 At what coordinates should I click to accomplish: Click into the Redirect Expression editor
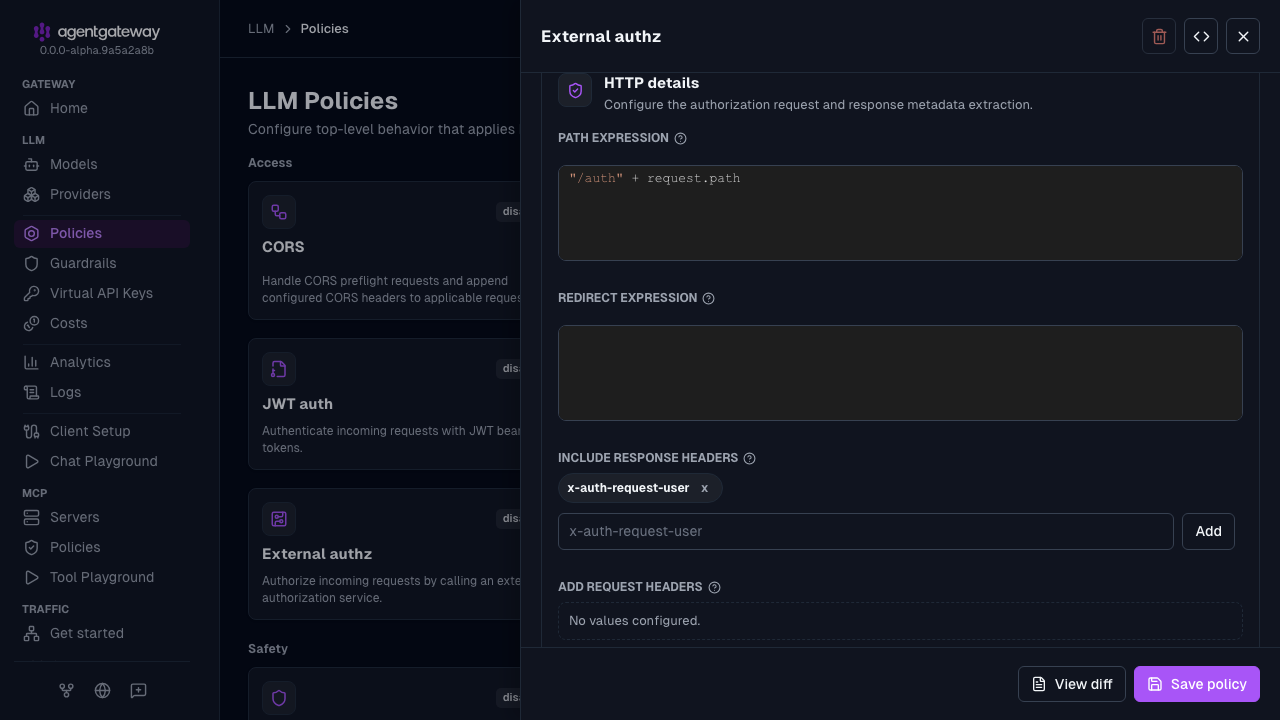point(900,373)
